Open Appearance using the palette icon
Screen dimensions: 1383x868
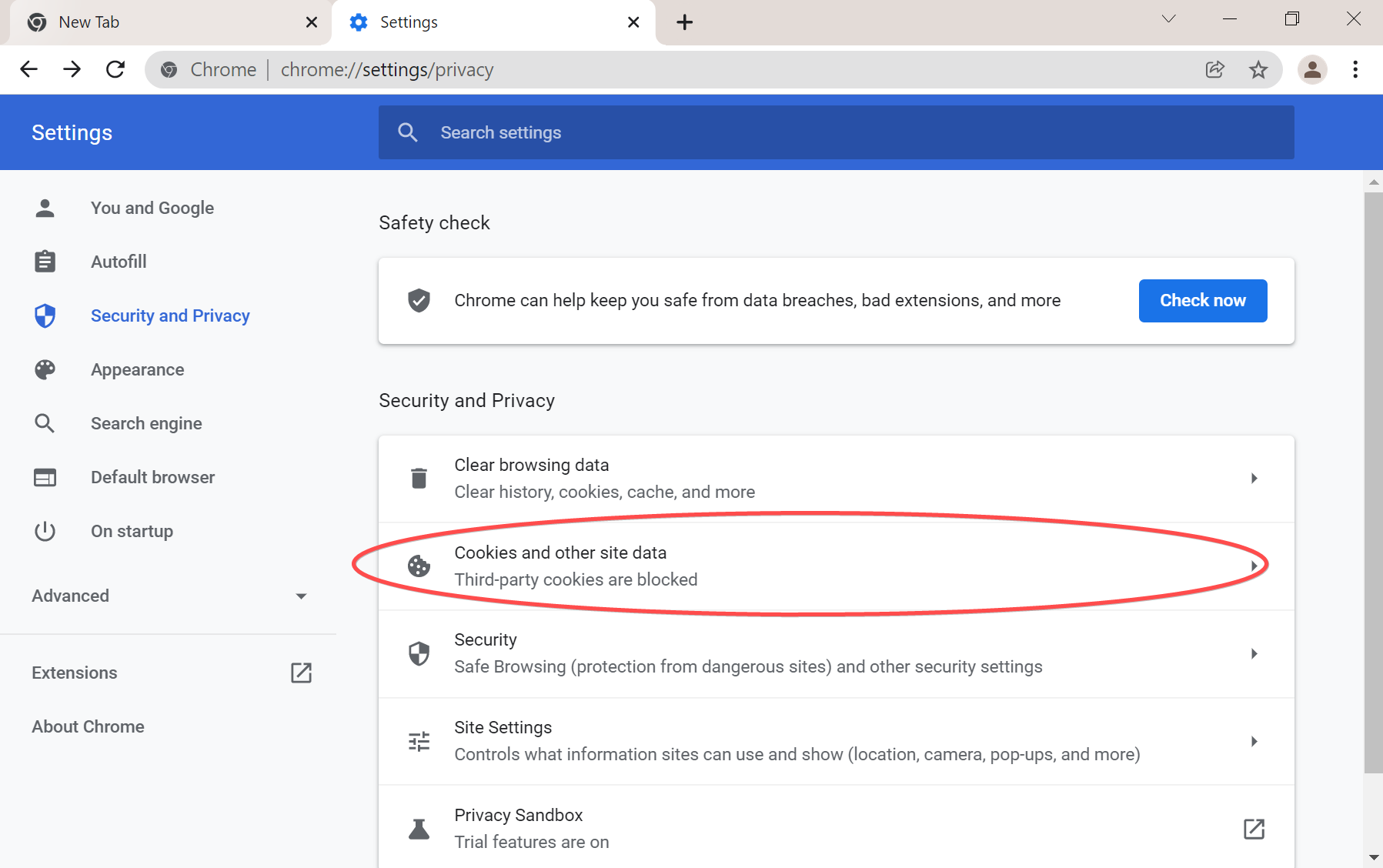45,369
